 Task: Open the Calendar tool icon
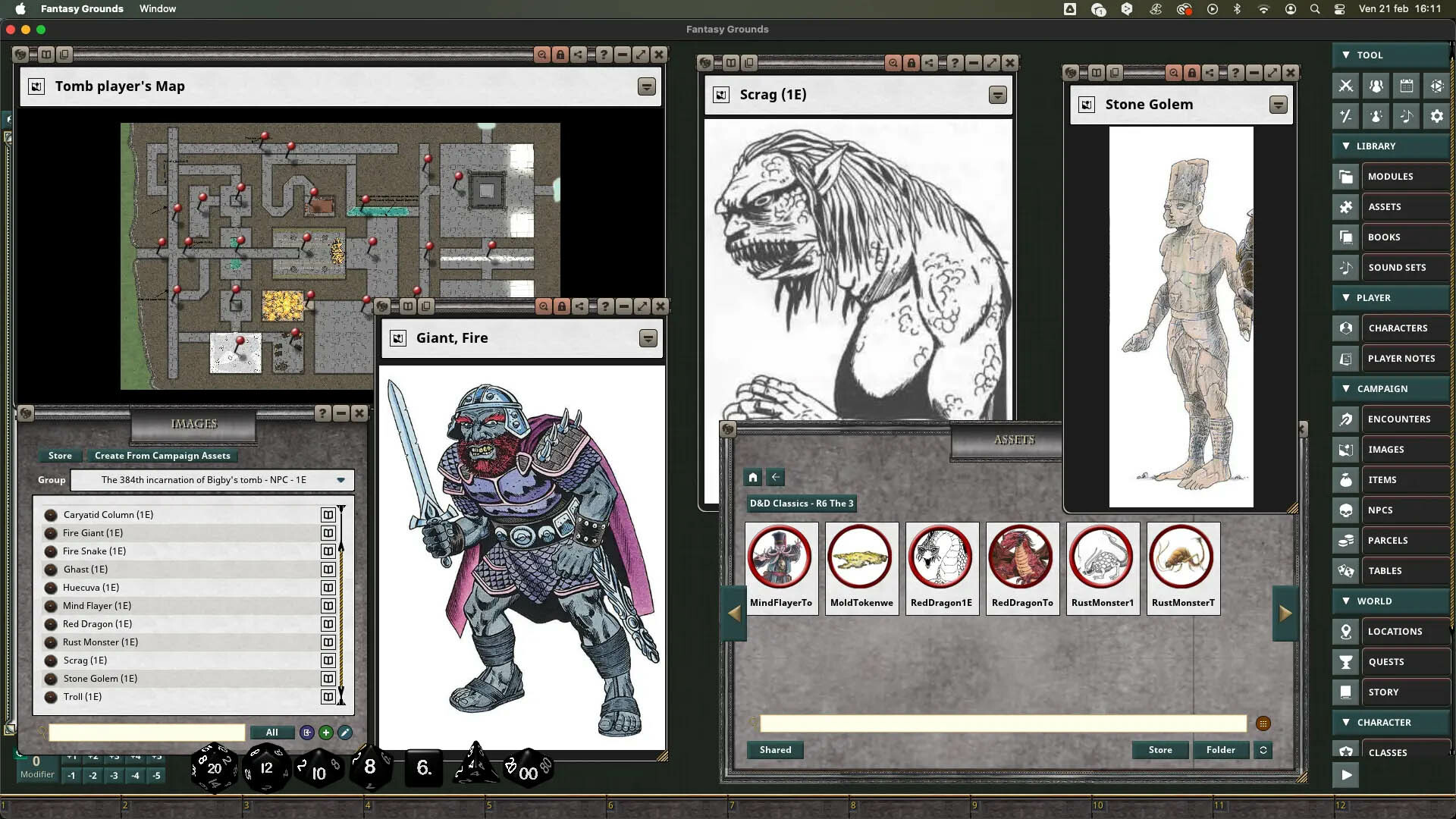(1406, 86)
